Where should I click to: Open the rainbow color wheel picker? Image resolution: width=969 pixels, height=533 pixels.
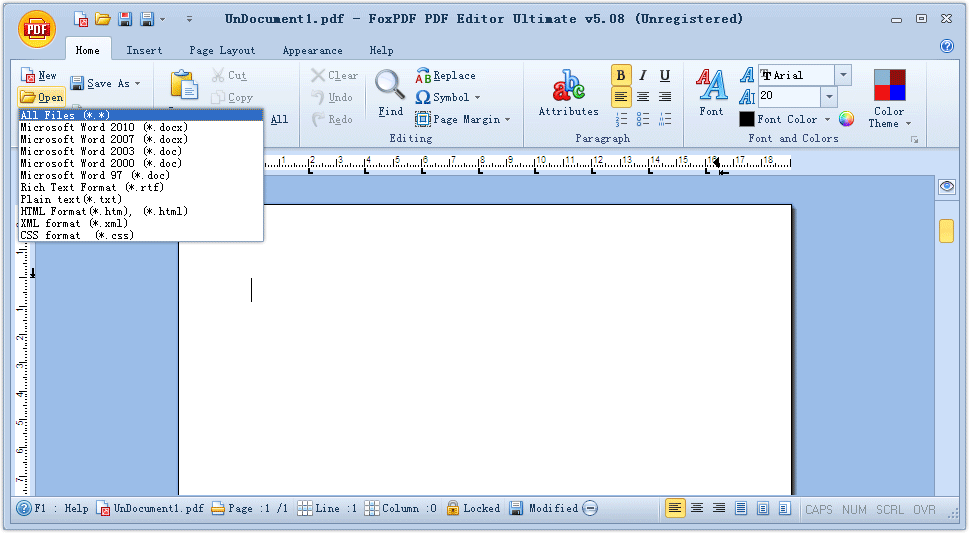pos(847,119)
